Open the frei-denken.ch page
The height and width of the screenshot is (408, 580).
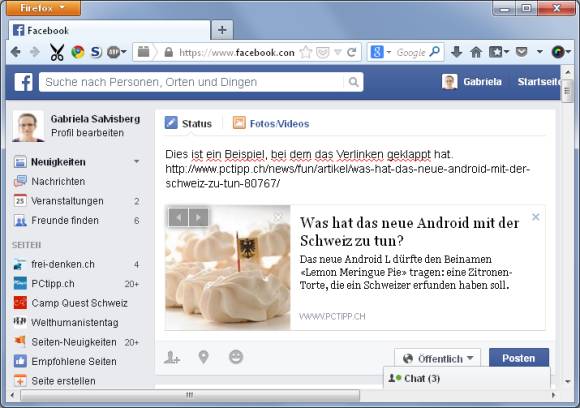tap(63, 264)
